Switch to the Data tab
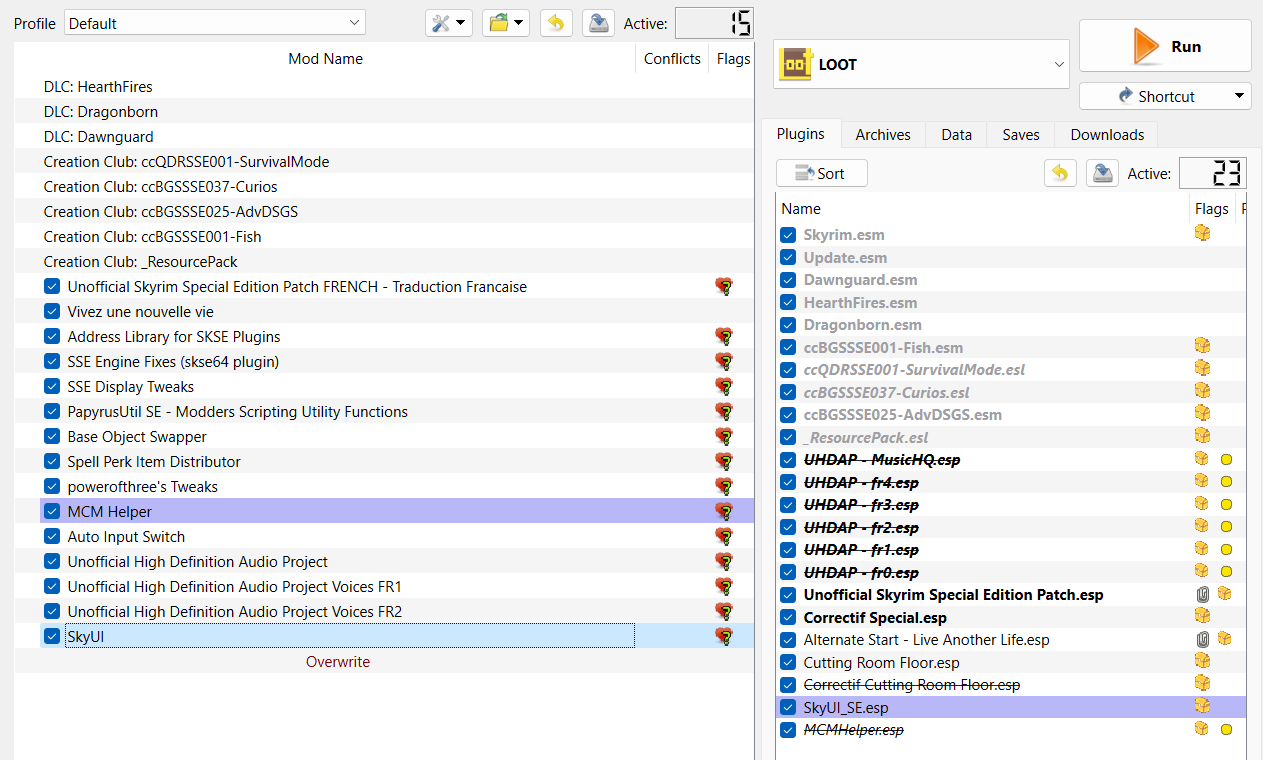The height and width of the screenshot is (760, 1263). click(956, 134)
